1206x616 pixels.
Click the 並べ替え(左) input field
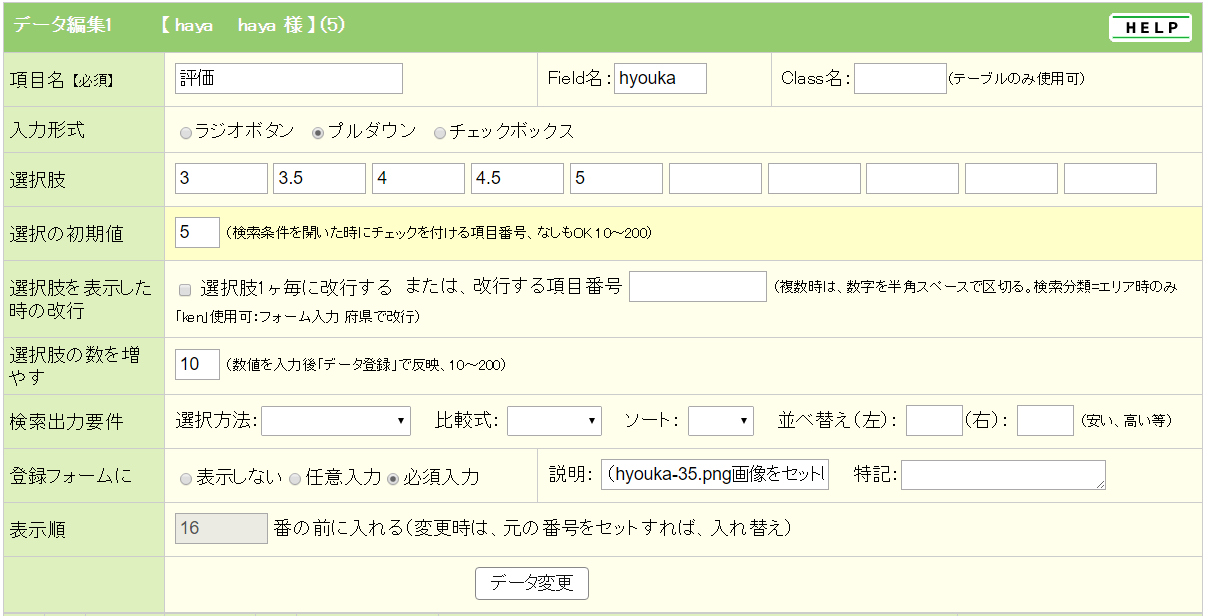(x=933, y=421)
